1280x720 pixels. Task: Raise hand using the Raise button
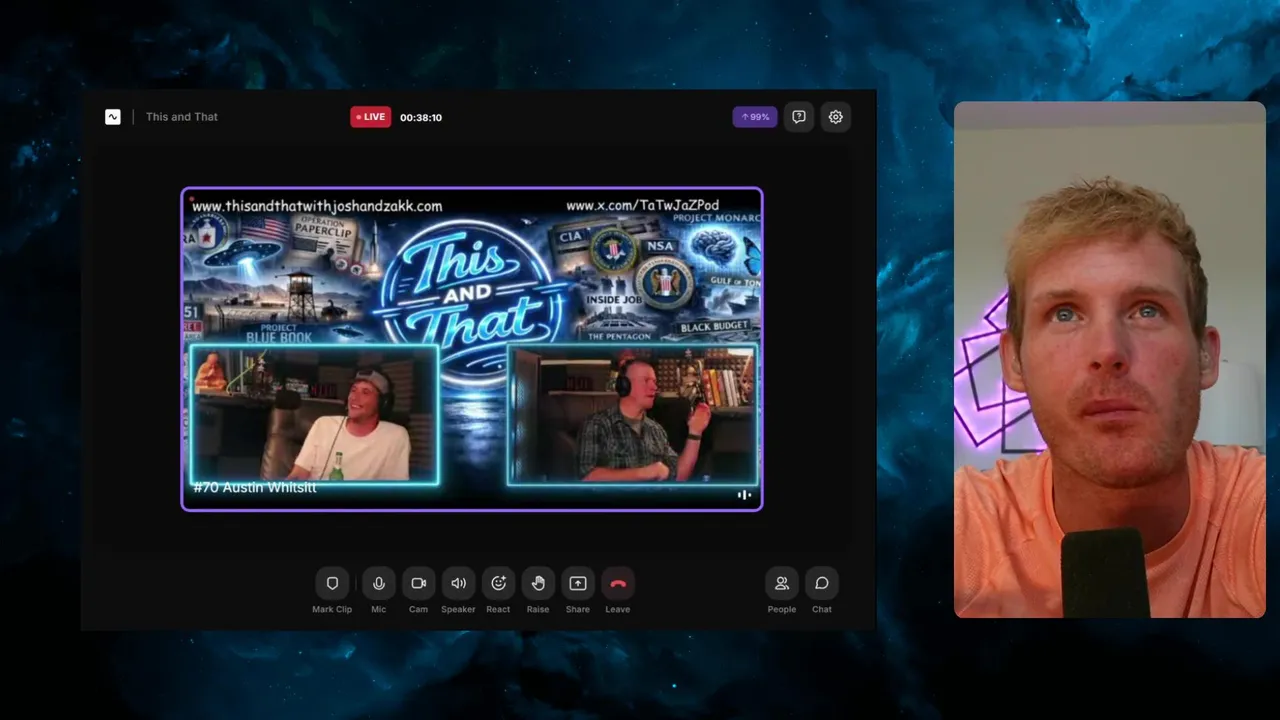tap(538, 583)
